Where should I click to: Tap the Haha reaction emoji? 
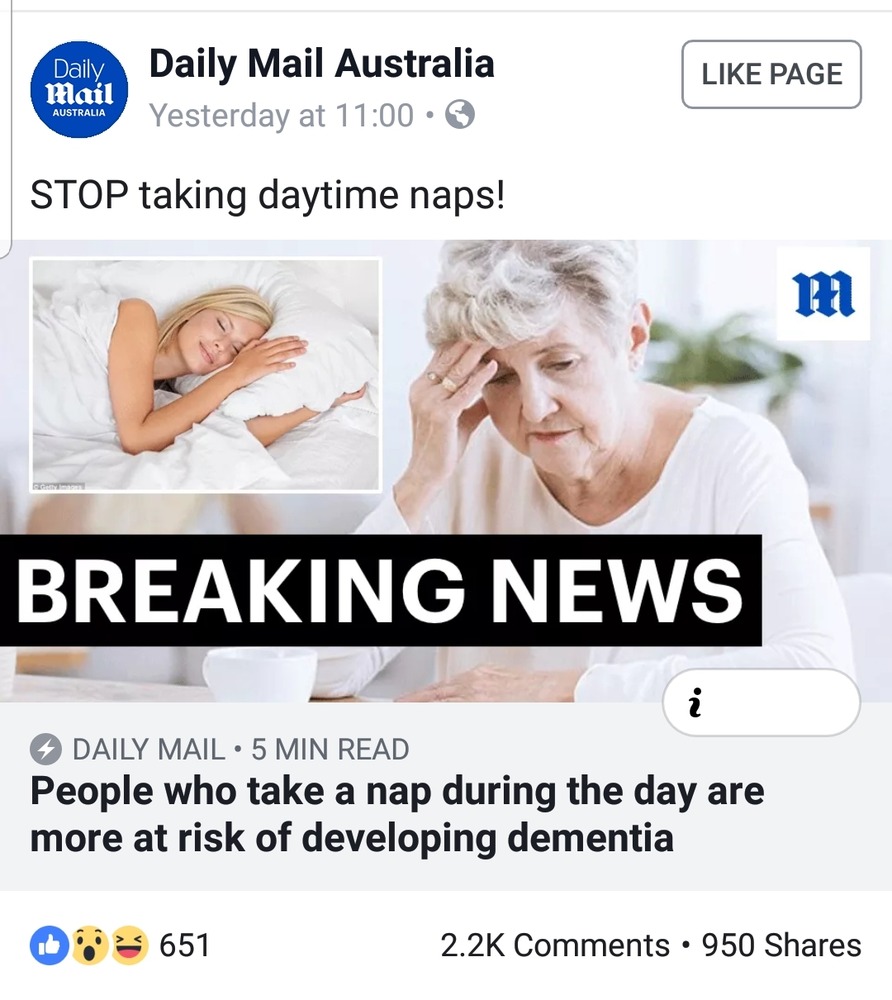click(129, 945)
